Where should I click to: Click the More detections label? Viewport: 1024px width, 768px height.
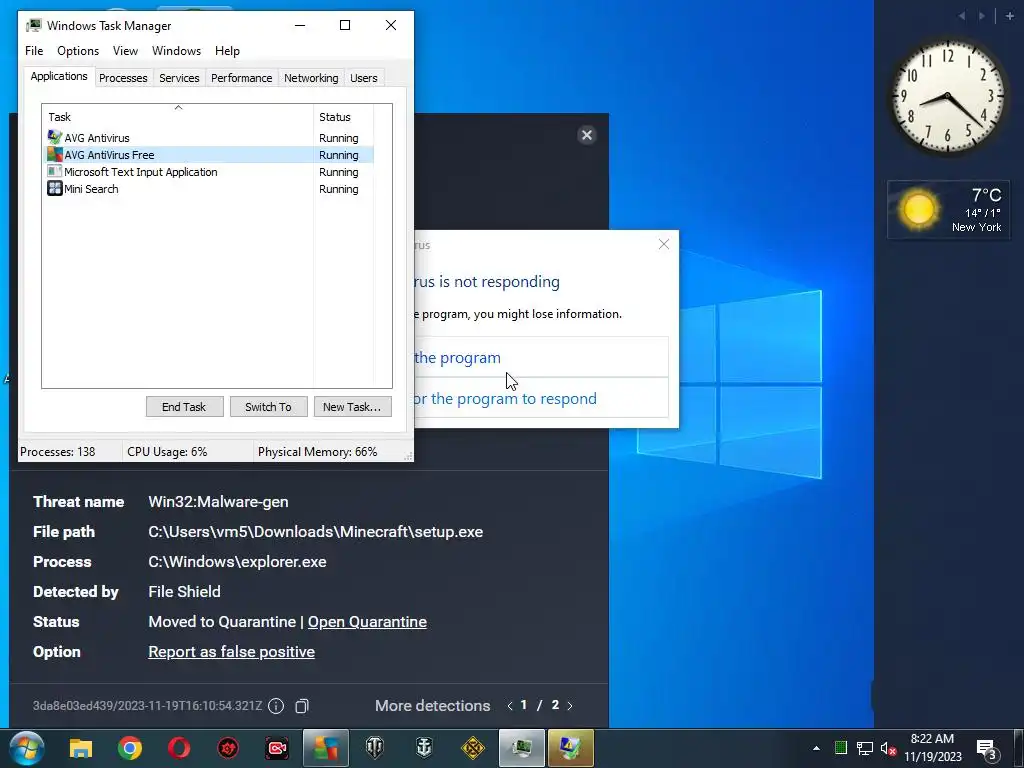tap(432, 706)
